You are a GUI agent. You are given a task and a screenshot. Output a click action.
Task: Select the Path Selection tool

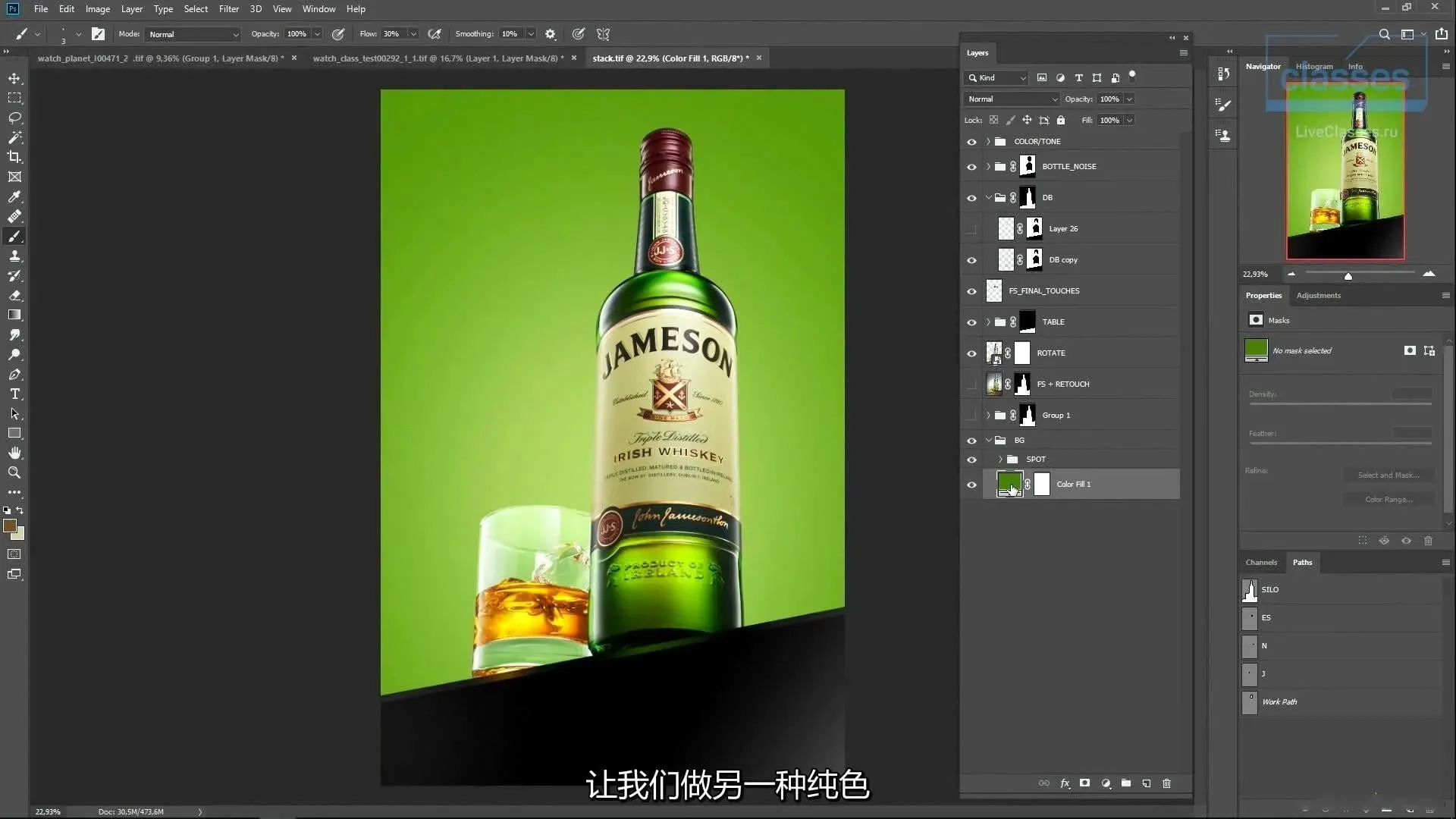click(14, 414)
